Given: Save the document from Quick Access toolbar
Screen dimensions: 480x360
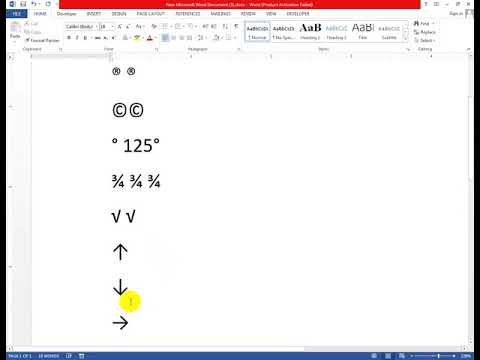Looking at the screenshot, I should pos(23,4).
